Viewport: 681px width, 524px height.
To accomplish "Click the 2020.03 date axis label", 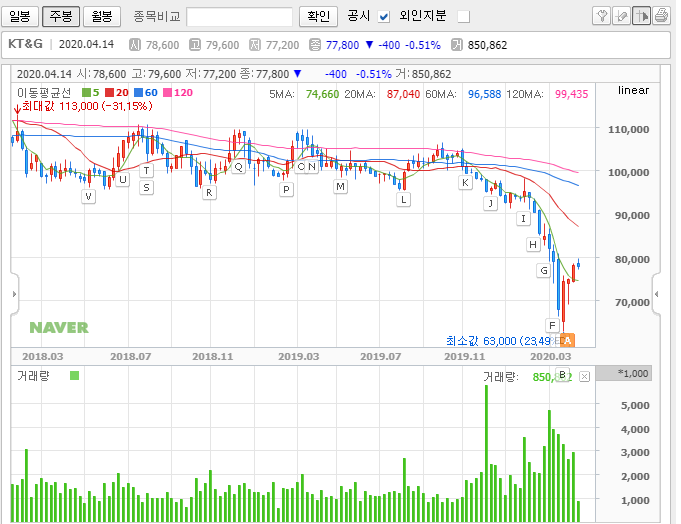I will (551, 357).
